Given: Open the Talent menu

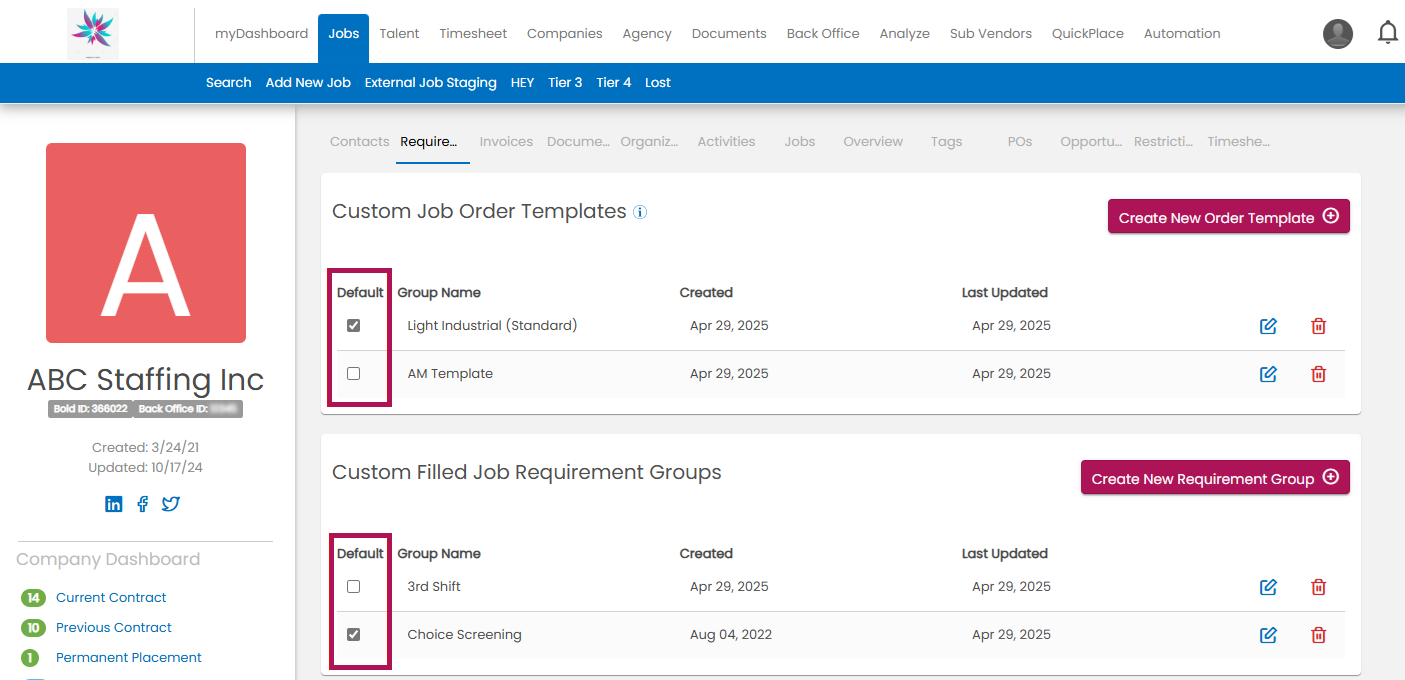Looking at the screenshot, I should click(399, 34).
